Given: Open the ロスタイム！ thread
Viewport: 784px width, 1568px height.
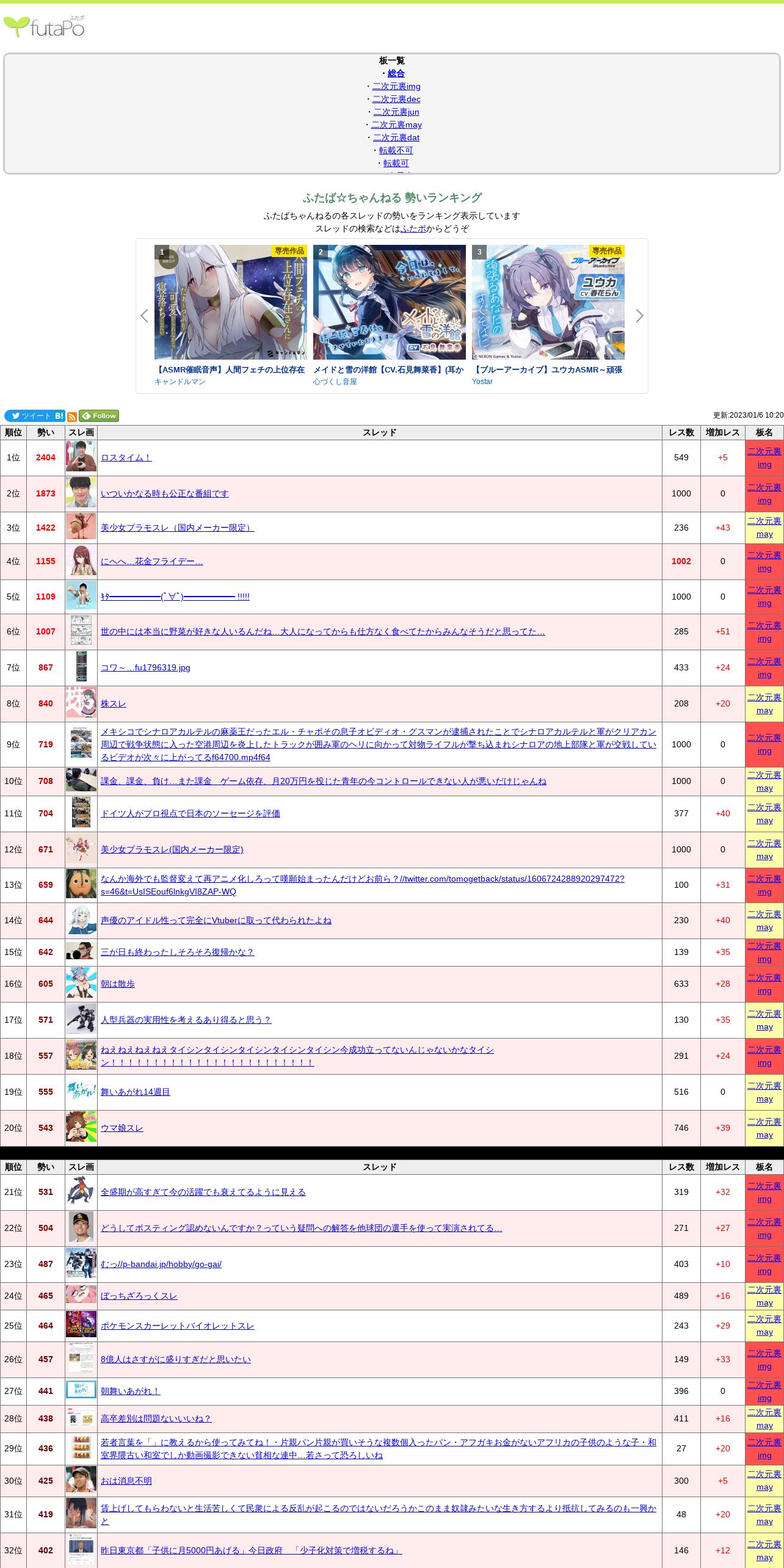Looking at the screenshot, I should 126,457.
